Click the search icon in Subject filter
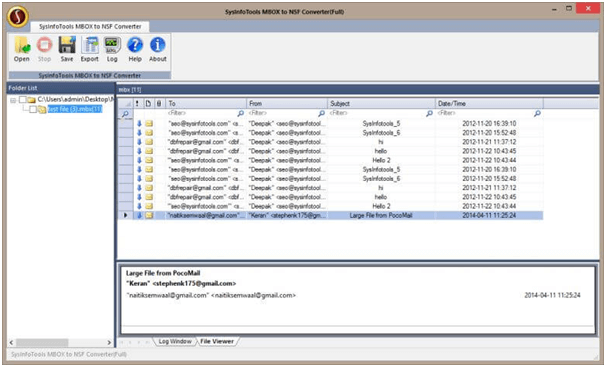This screenshot has height=367, width=606. (429, 113)
